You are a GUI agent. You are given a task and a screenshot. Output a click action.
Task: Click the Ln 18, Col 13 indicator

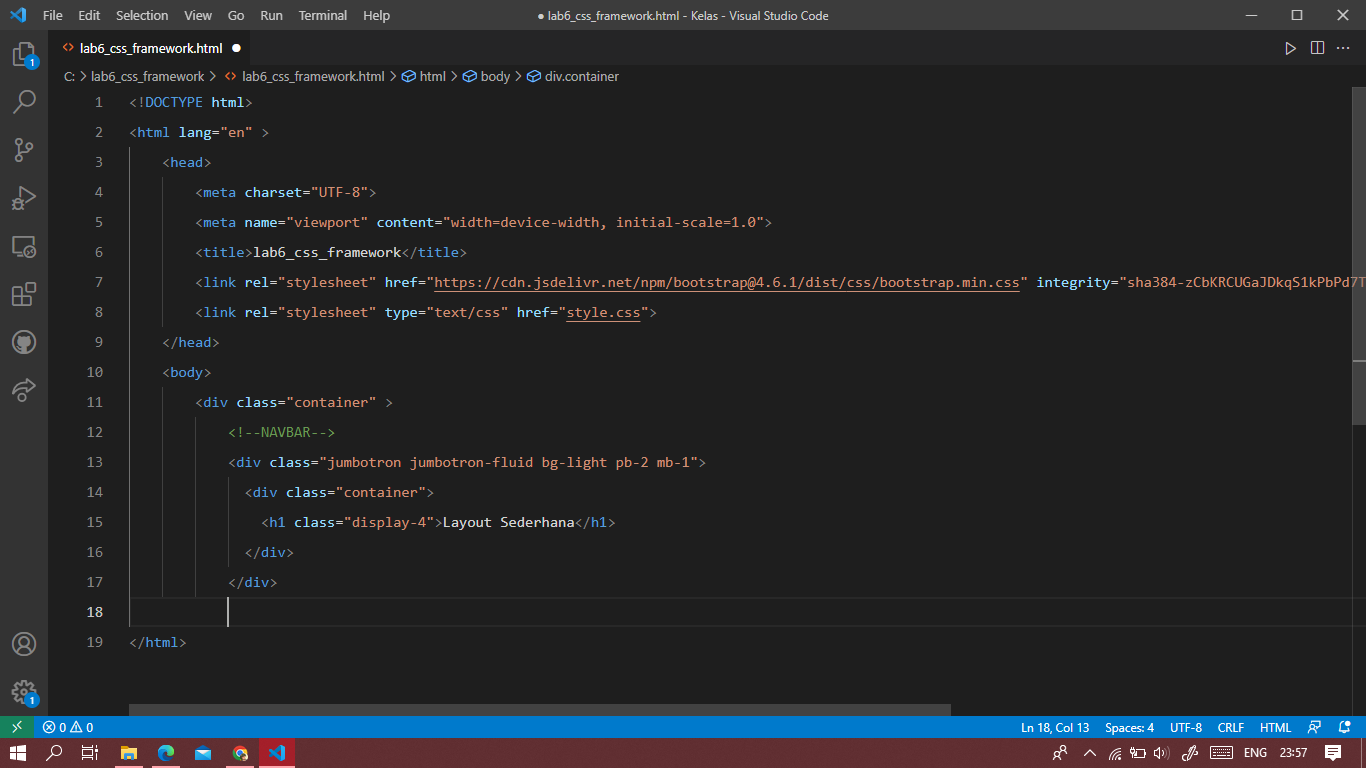tap(1055, 727)
